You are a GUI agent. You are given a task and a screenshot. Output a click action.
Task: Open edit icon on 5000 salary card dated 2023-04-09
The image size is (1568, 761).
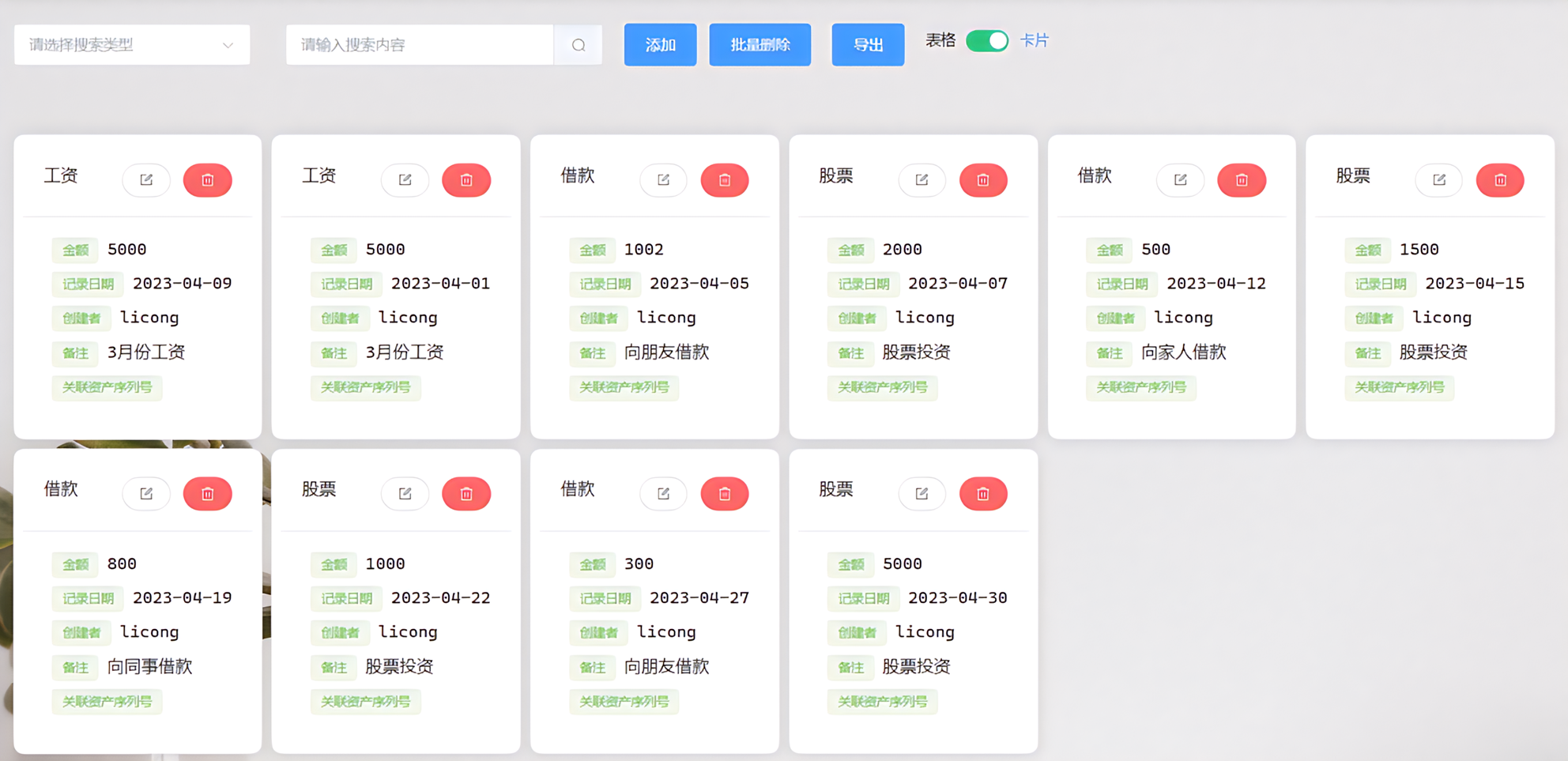[x=146, y=179]
